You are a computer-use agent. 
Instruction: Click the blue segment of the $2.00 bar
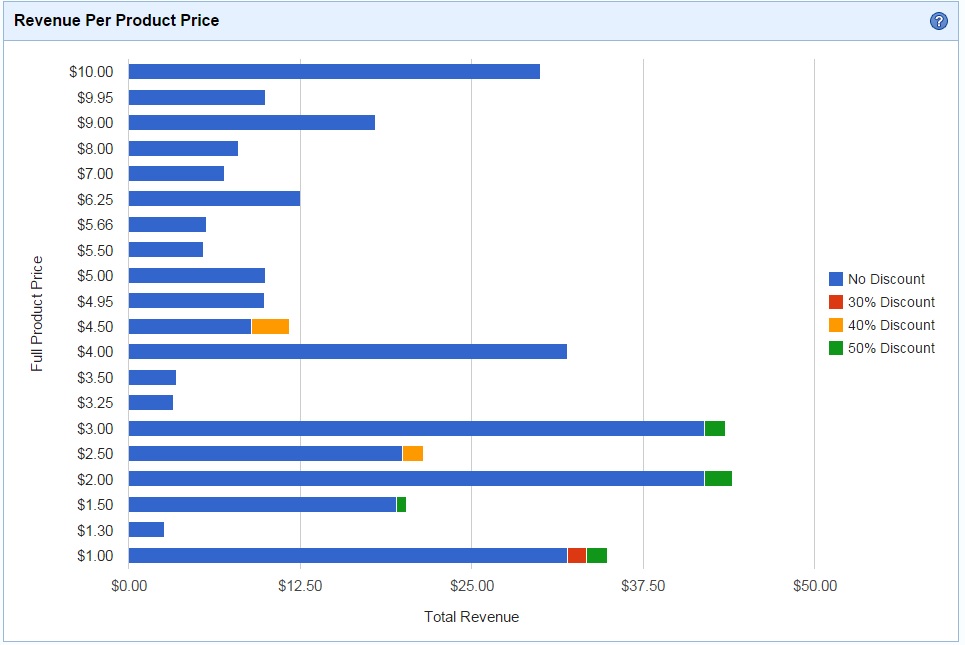(x=417, y=479)
